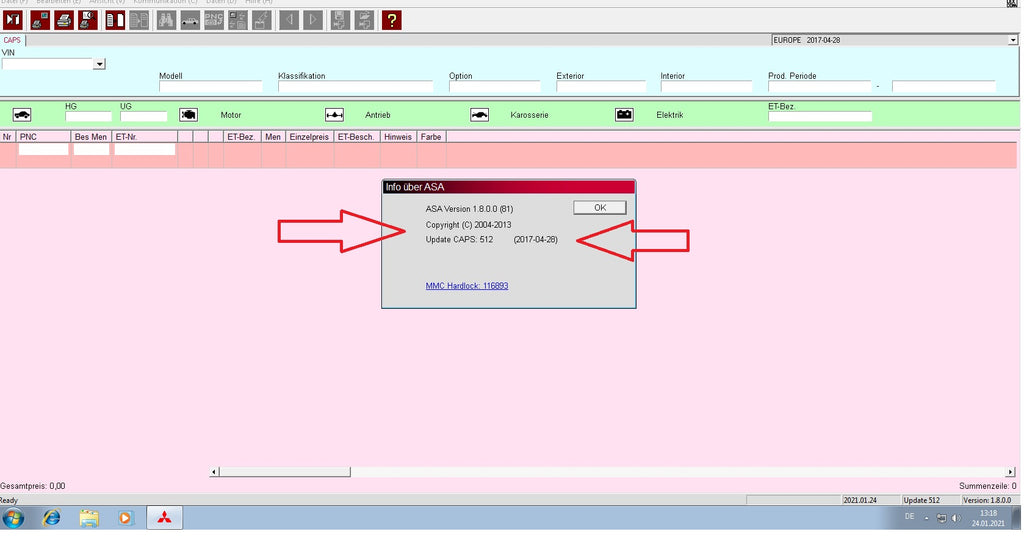Click the binoculars search icon
This screenshot has height=548, width=1024.
pyautogui.click(x=165, y=19)
